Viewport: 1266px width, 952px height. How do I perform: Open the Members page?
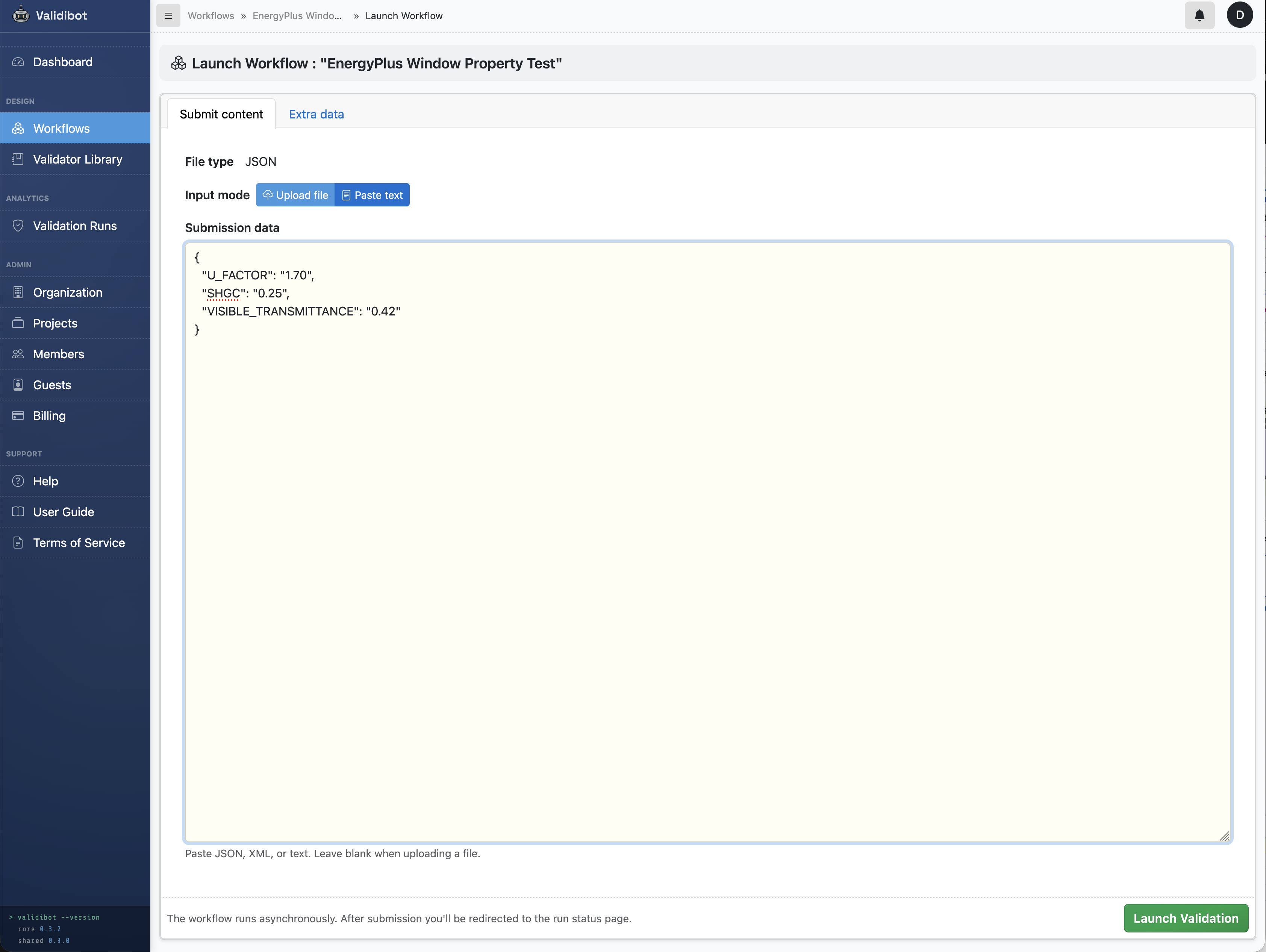tap(58, 354)
